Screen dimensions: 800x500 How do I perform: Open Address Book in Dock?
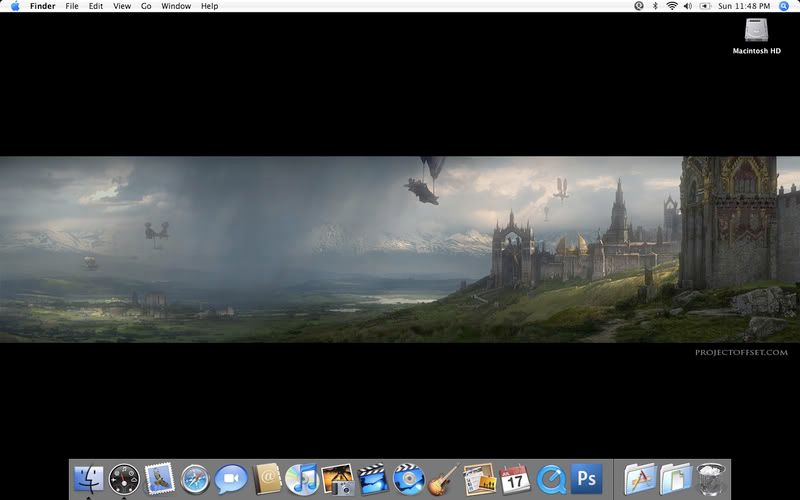(x=267, y=479)
